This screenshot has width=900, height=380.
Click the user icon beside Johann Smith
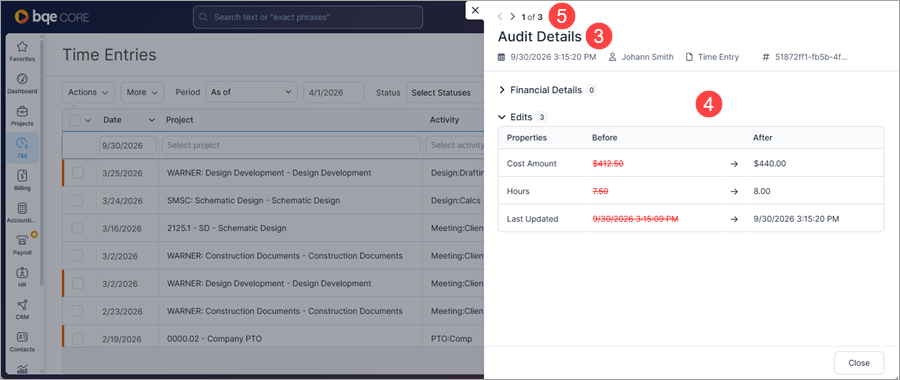(x=612, y=57)
